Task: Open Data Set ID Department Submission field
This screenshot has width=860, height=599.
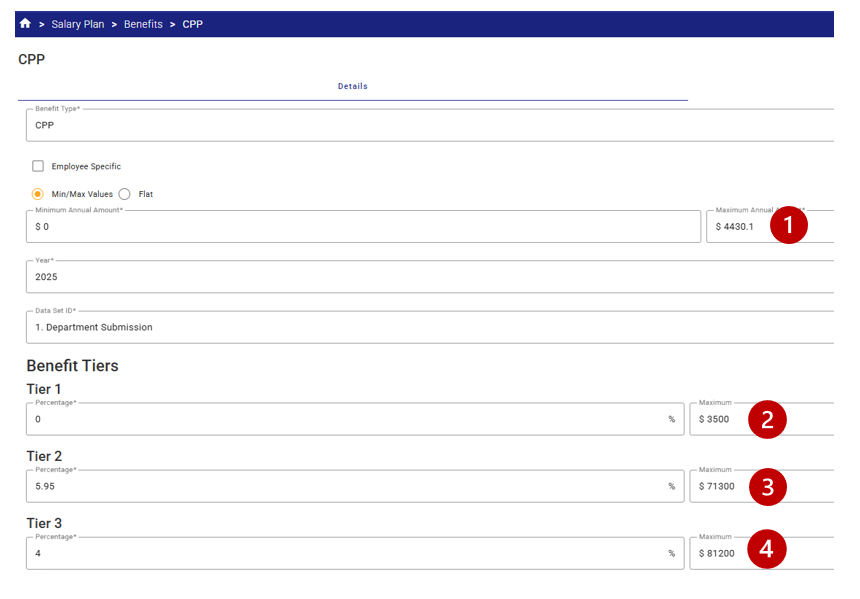Action: [x=430, y=327]
